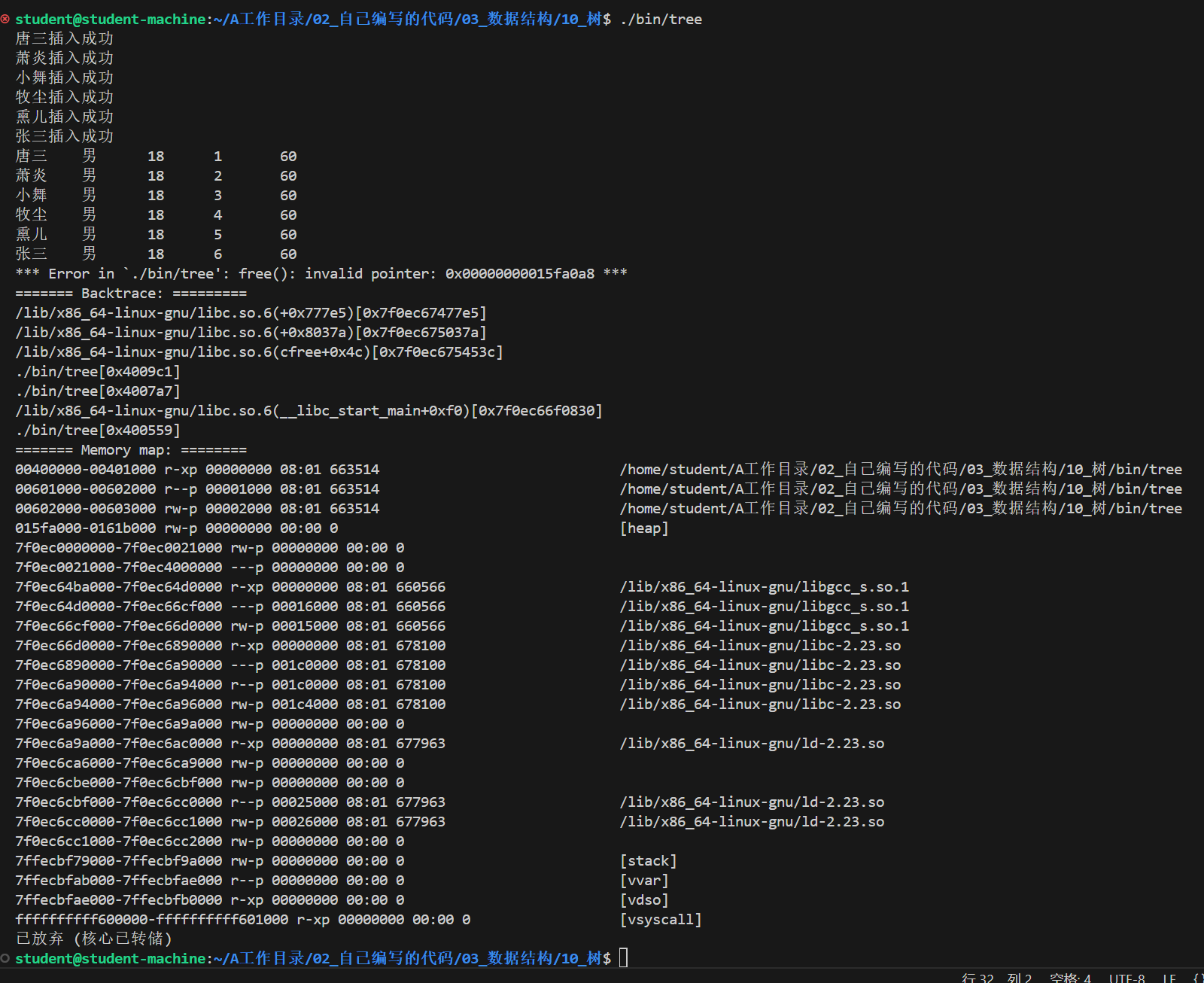1204x983 pixels.
Task: Click the pointer address 0x00000000015fa0a8
Action: click(x=520, y=273)
